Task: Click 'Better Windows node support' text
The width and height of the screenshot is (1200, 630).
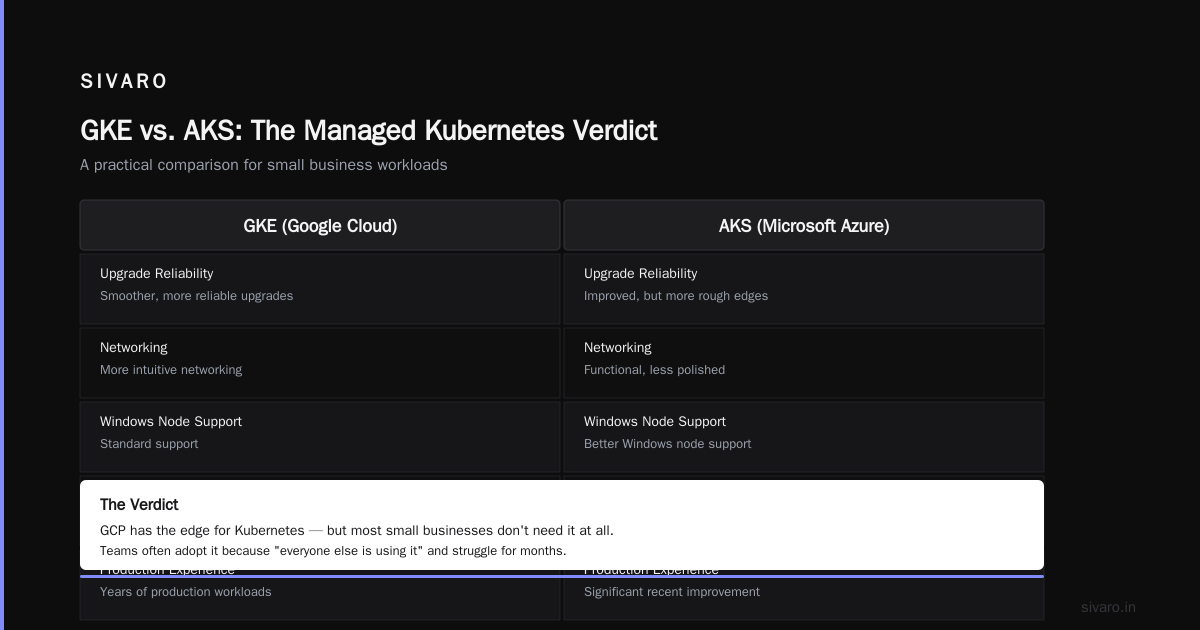Action: [668, 444]
